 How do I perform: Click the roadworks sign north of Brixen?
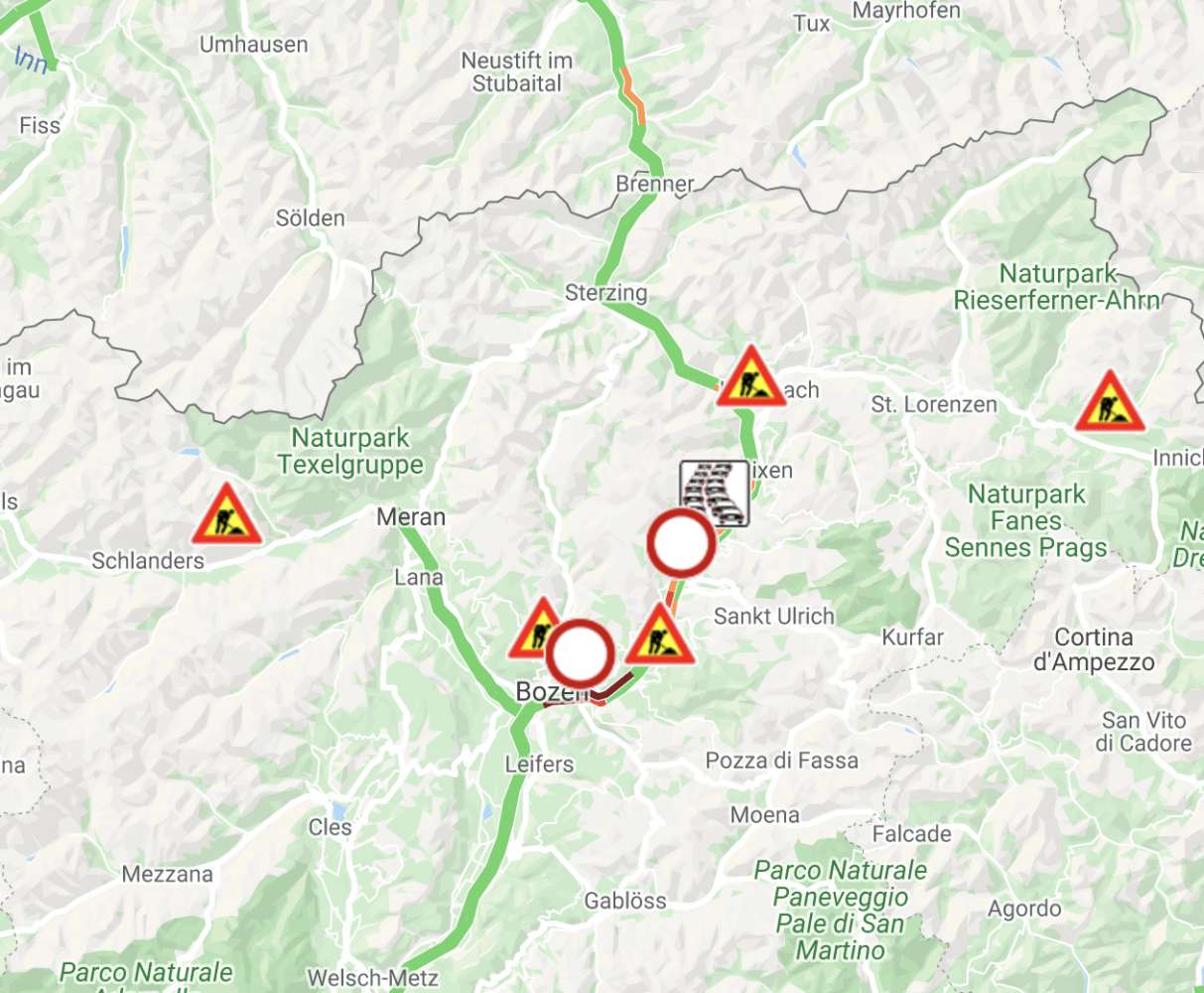click(x=752, y=376)
